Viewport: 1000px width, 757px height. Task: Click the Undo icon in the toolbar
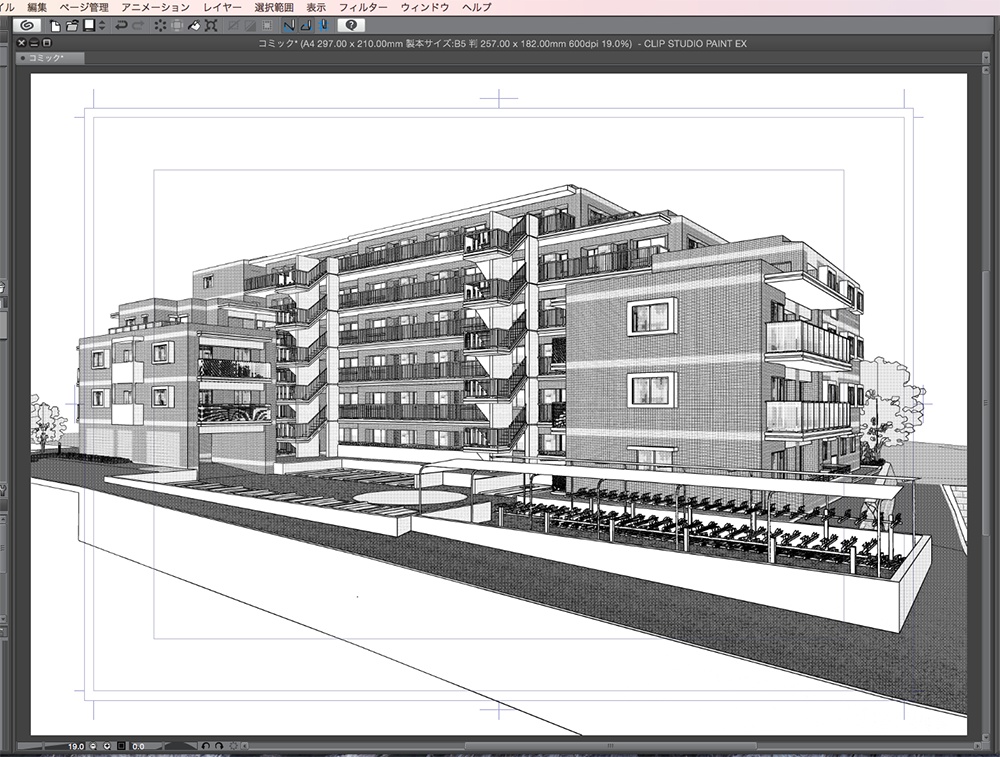(121, 27)
